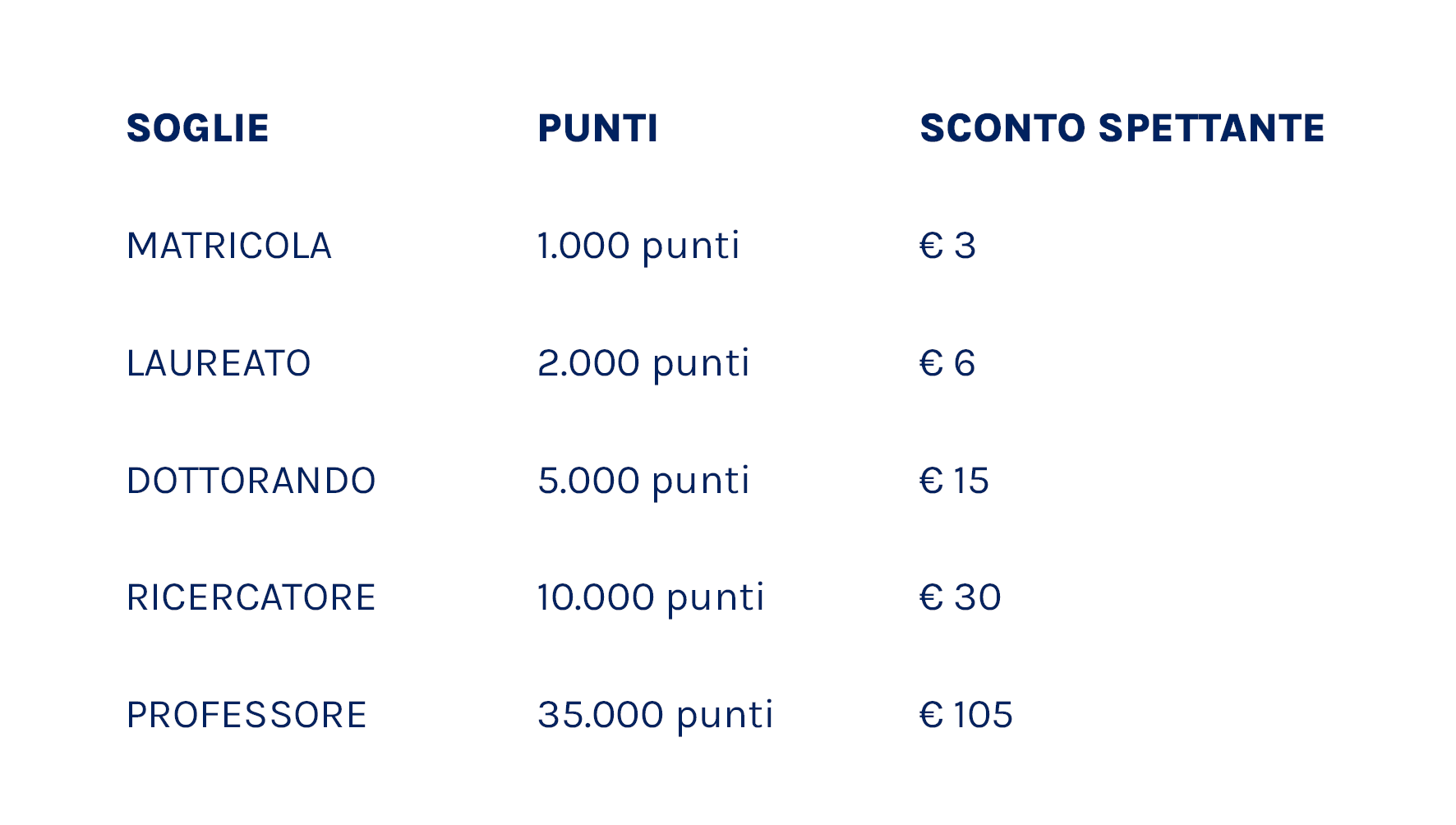
Task: Select the LAUREATO threshold label
Action: click(x=219, y=363)
